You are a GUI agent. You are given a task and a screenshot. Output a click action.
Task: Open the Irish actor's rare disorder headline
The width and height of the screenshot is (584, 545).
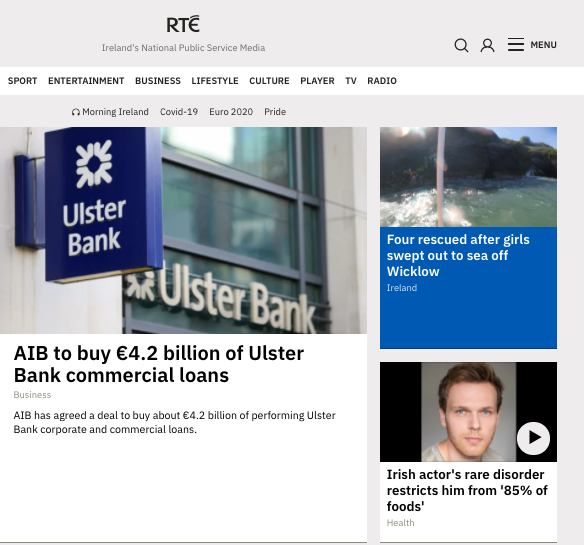tap(467, 491)
